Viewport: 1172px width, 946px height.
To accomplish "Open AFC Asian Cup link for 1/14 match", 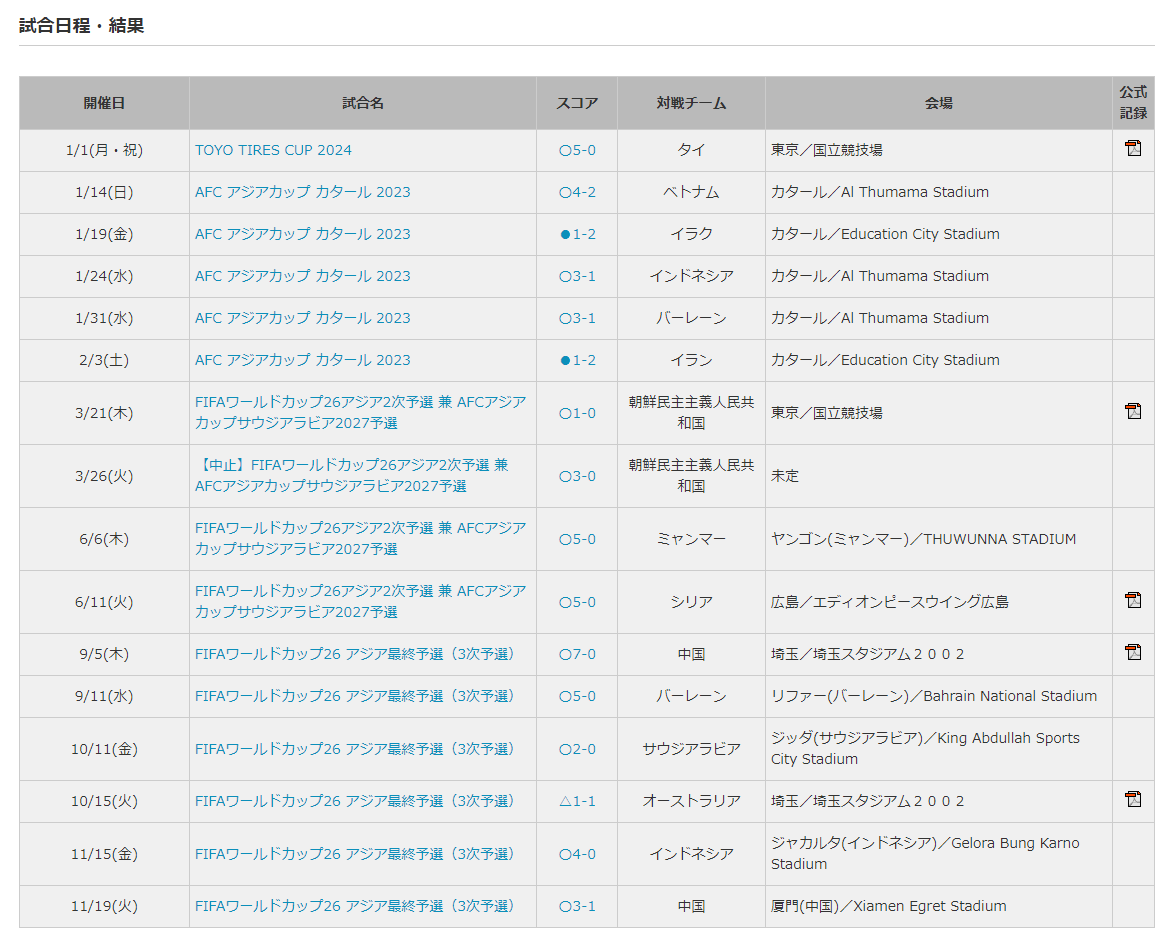I will pos(303,192).
